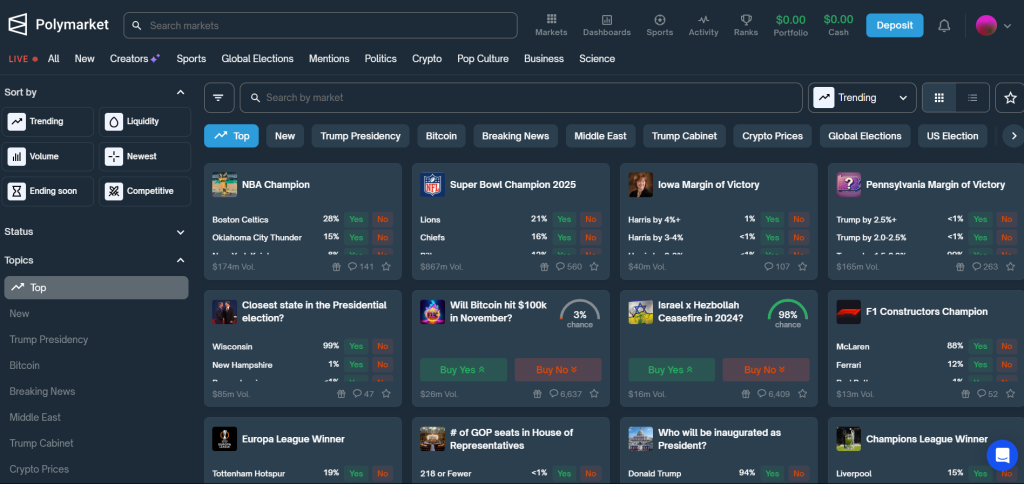Collapse the Sort by section
This screenshot has height=484, width=1024.
click(x=180, y=92)
